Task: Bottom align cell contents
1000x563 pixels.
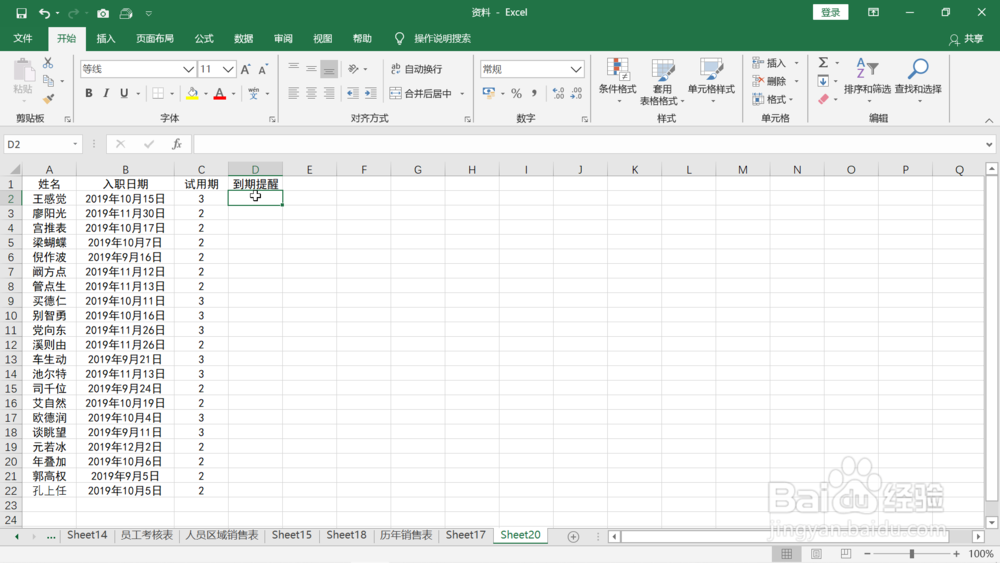Action: (x=329, y=68)
